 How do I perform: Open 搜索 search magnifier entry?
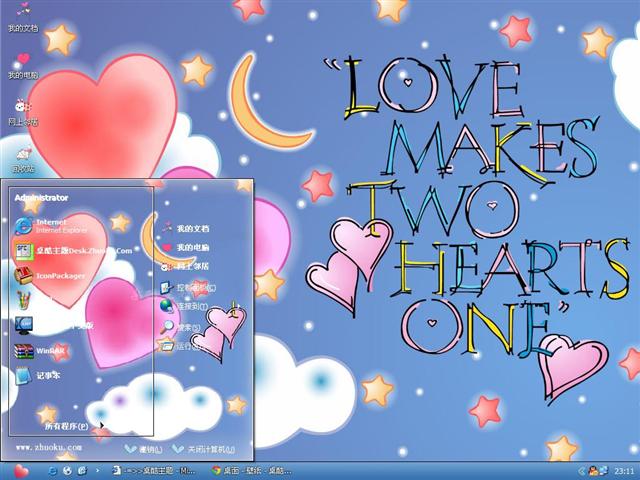[180, 327]
